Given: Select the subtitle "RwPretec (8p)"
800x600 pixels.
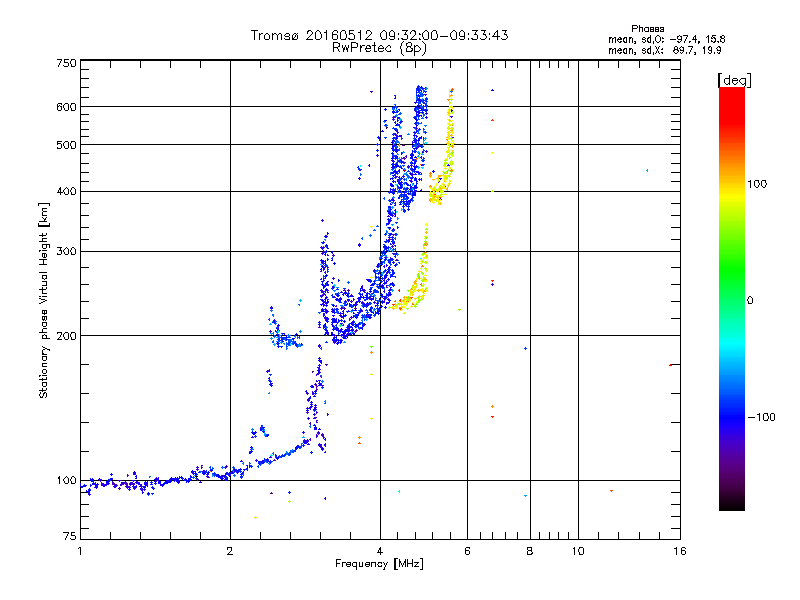Looking at the screenshot, I should [379, 48].
